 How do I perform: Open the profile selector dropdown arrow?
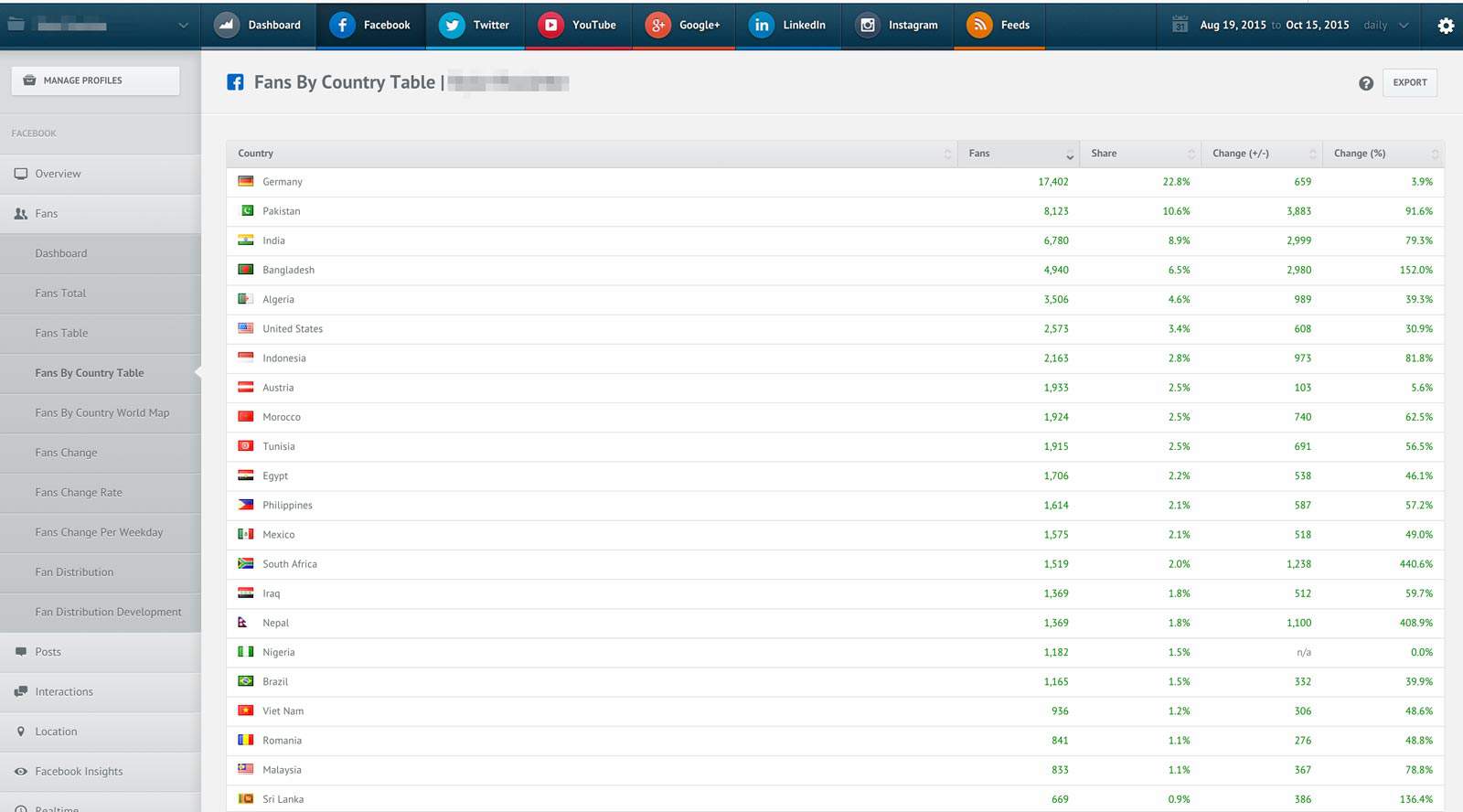coord(183,26)
